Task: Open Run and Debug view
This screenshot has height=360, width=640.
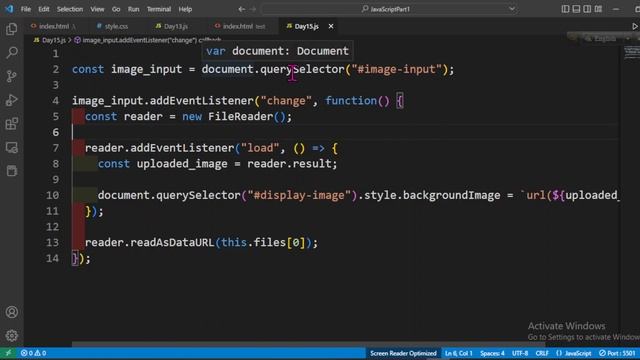Action: click(x=12, y=100)
